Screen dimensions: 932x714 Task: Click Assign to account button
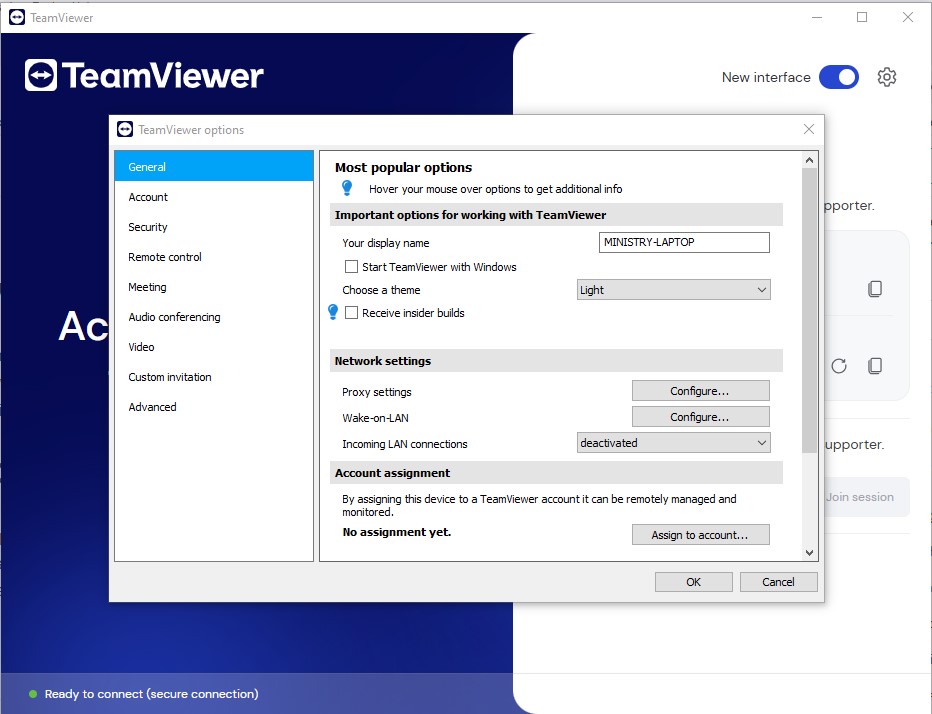pos(700,534)
